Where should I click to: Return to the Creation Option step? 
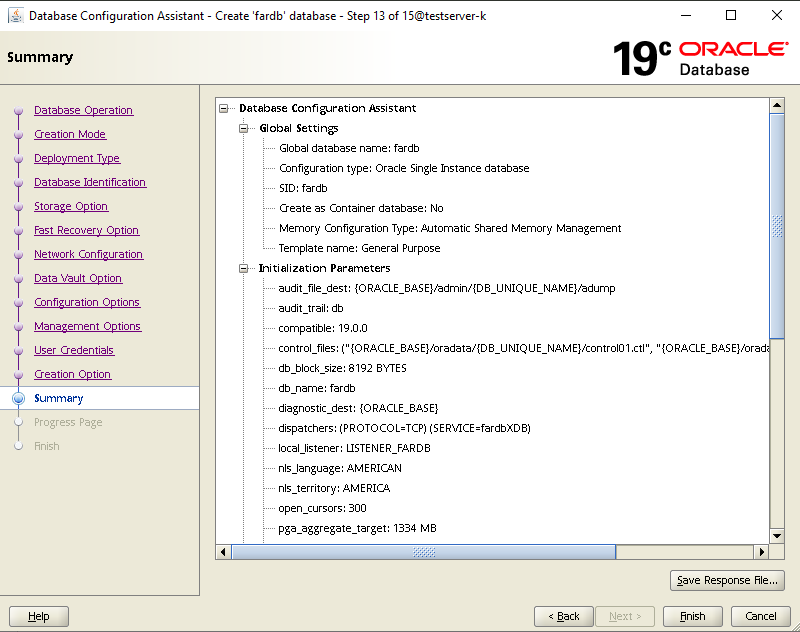pyautogui.click(x=72, y=374)
